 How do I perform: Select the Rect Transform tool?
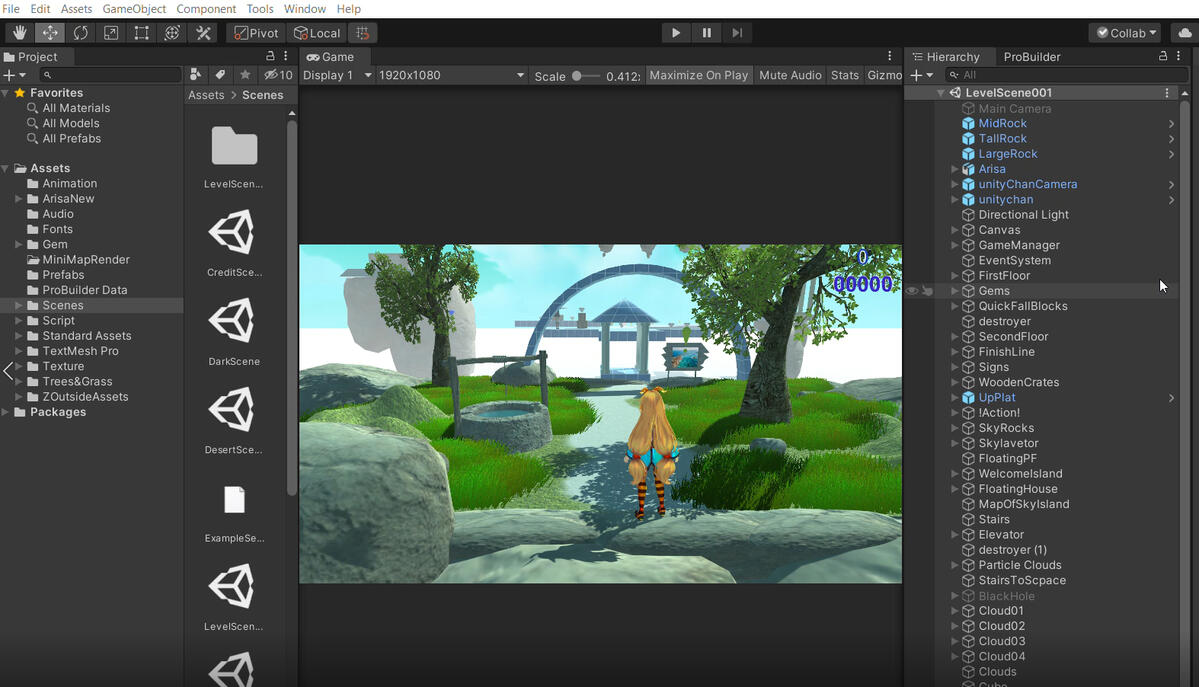[x=141, y=33]
